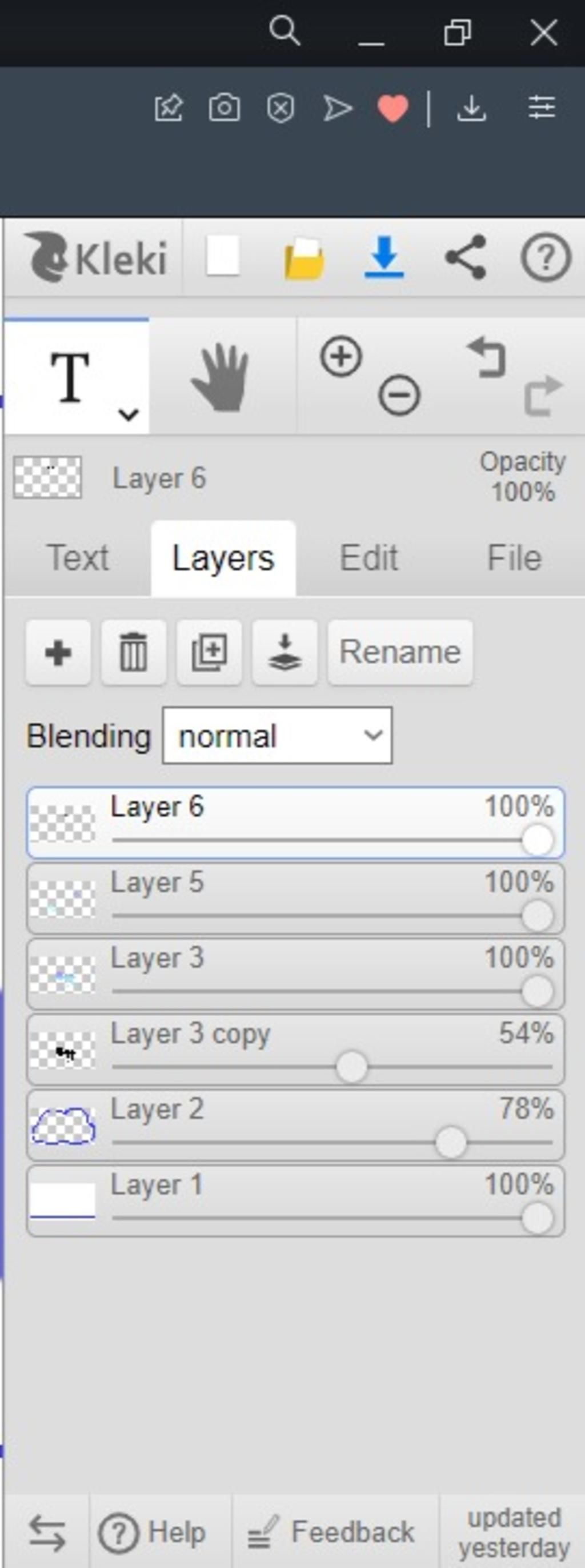Undo the last action
Viewport: 585px width, 1568px height.
click(x=487, y=358)
